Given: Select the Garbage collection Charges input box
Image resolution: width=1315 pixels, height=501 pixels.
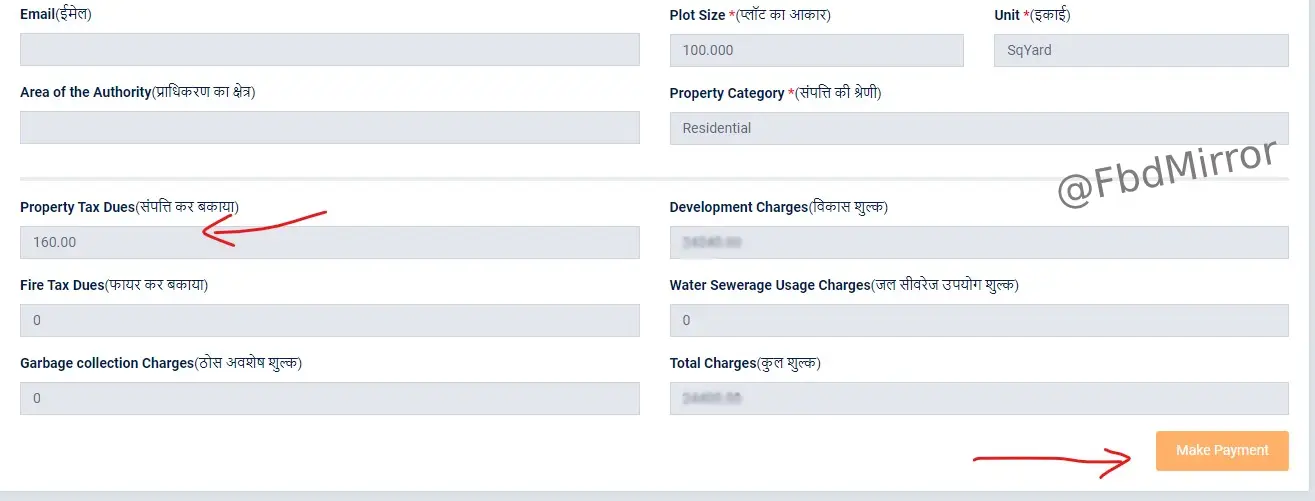Looking at the screenshot, I should coord(329,398).
